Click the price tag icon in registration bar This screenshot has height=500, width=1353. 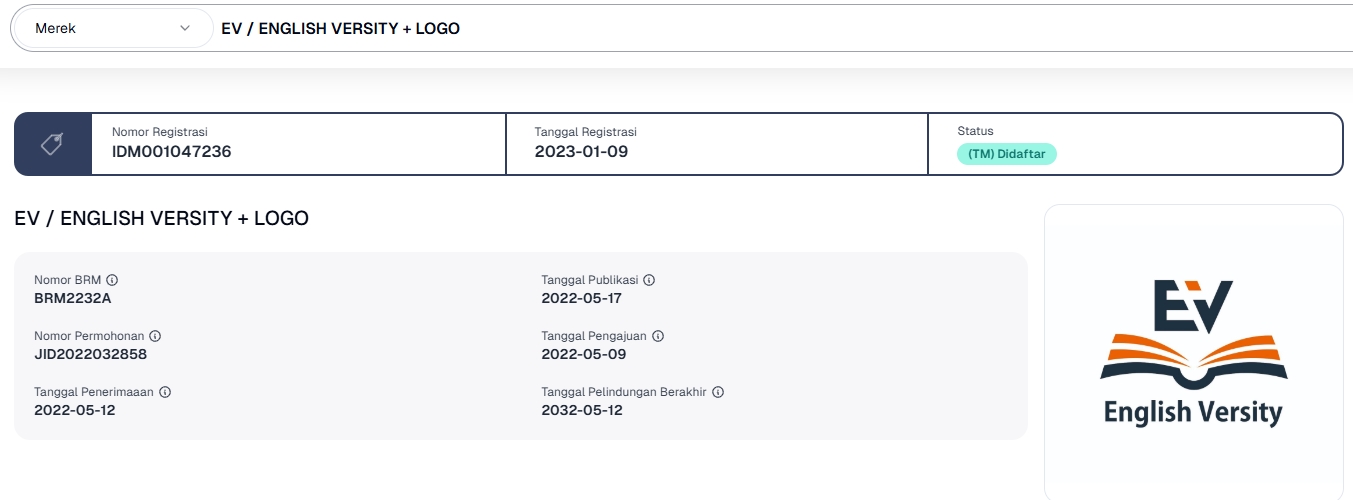(x=52, y=144)
